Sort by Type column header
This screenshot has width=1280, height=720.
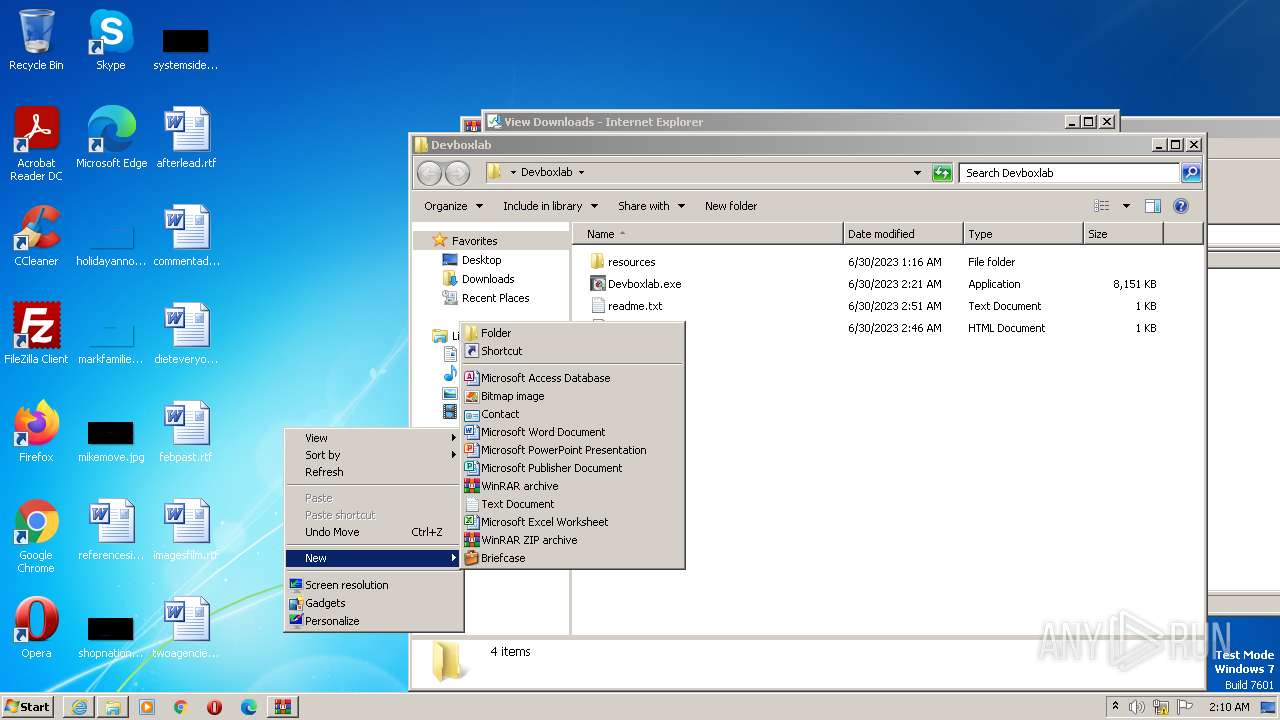1023,234
